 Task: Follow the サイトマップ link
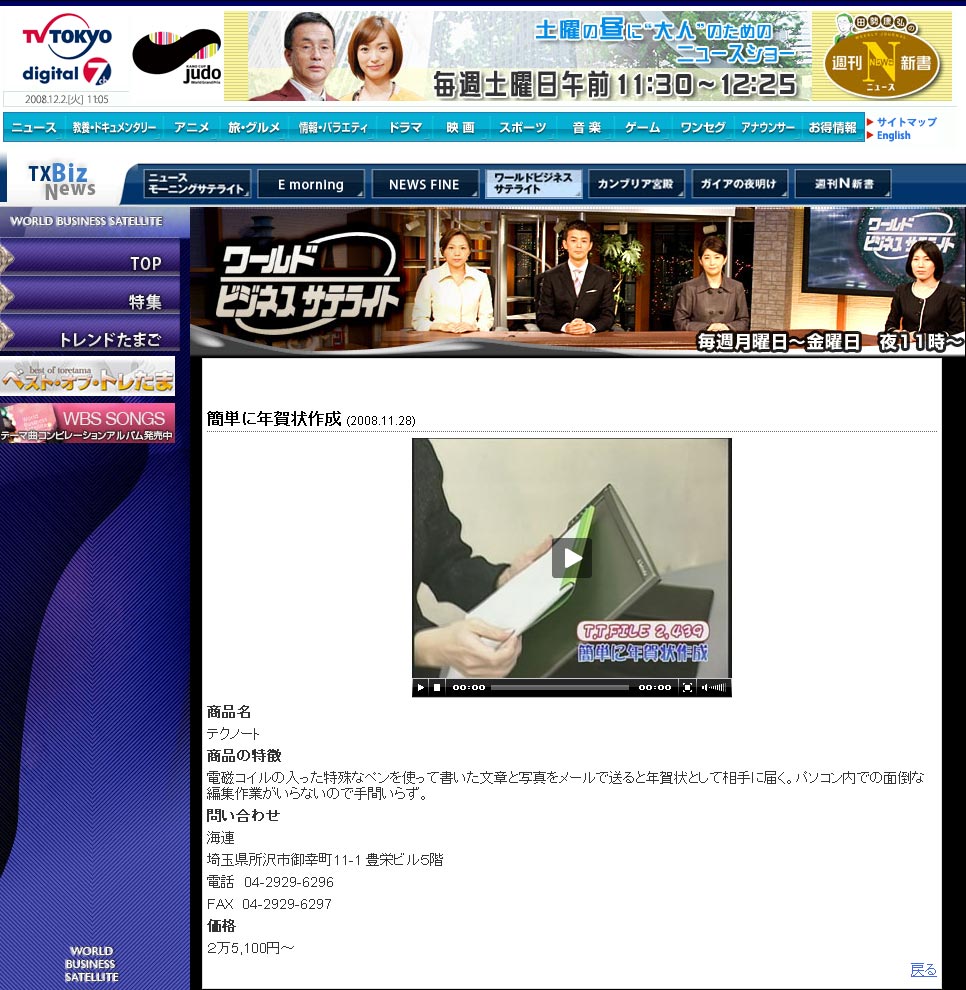(x=907, y=122)
